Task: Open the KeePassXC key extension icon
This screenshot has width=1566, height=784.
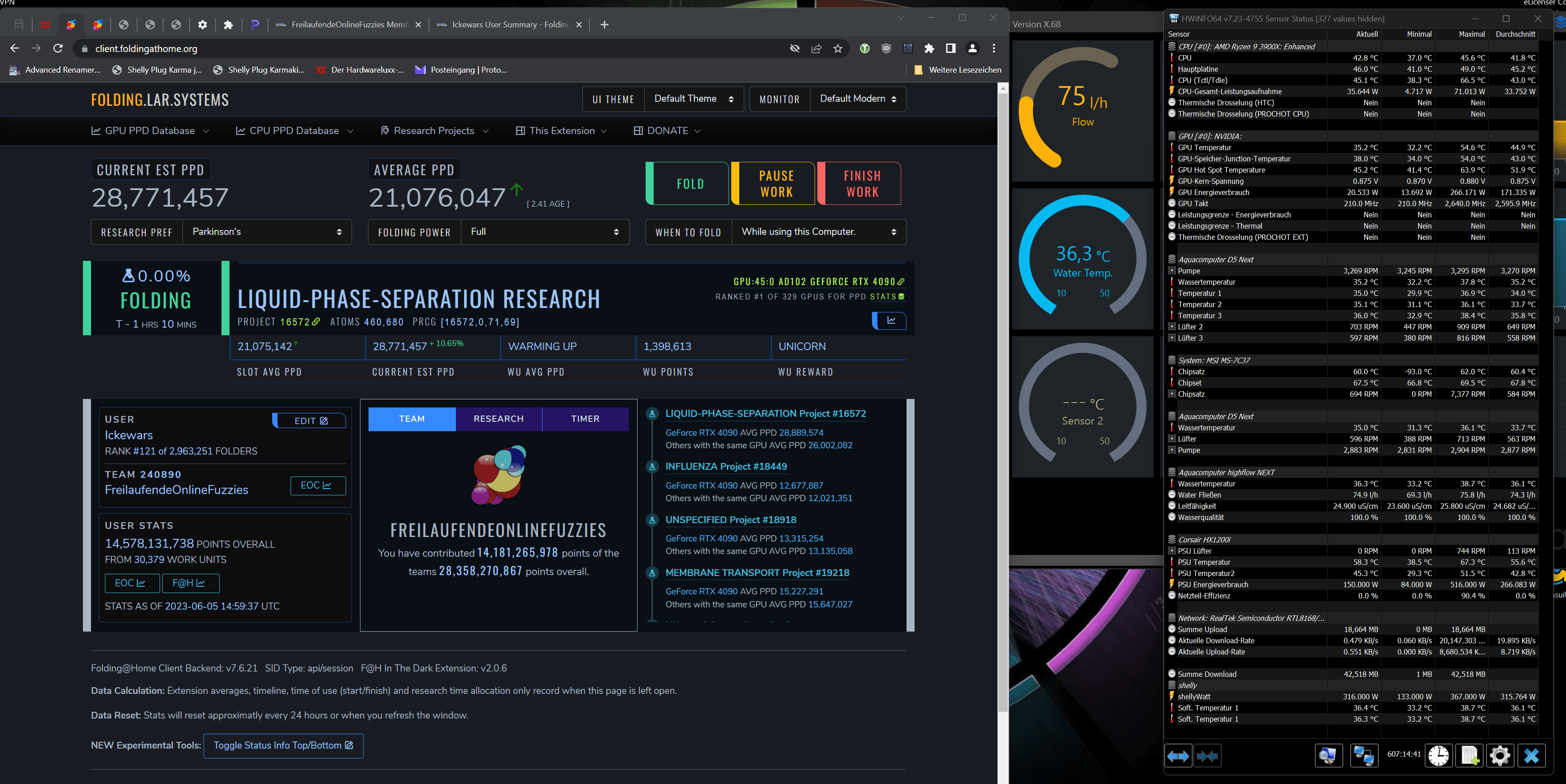Action: tap(864, 48)
